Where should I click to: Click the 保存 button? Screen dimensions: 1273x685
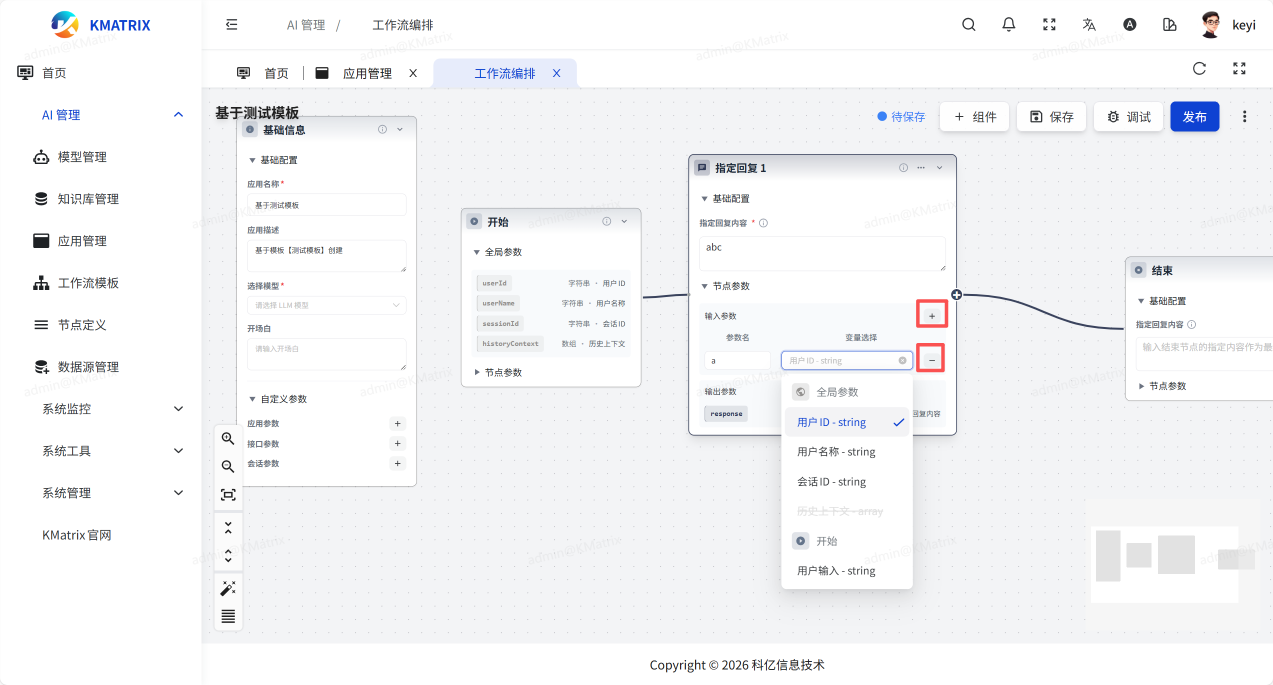1051,117
